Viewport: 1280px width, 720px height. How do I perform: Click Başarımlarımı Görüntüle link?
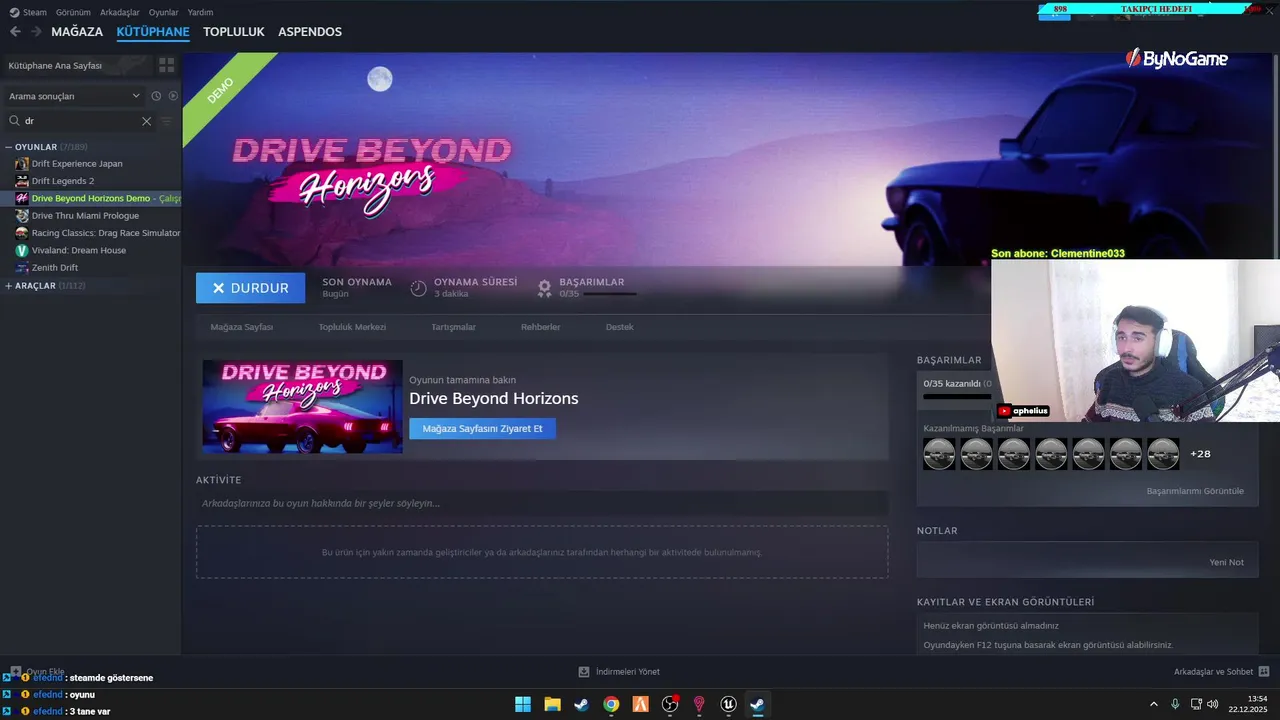pos(1195,491)
